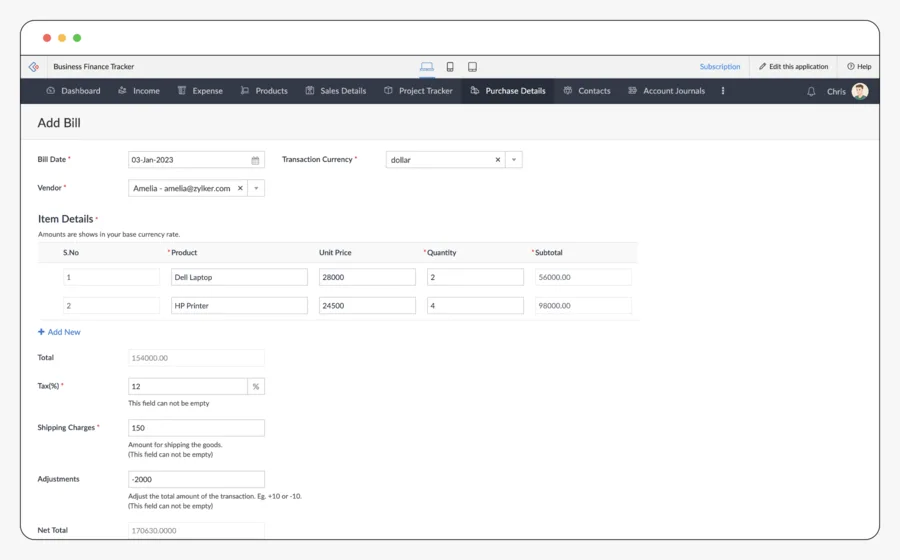Expand the Transaction Currency dropdown
Viewport: 900px width, 560px height.
click(514, 160)
